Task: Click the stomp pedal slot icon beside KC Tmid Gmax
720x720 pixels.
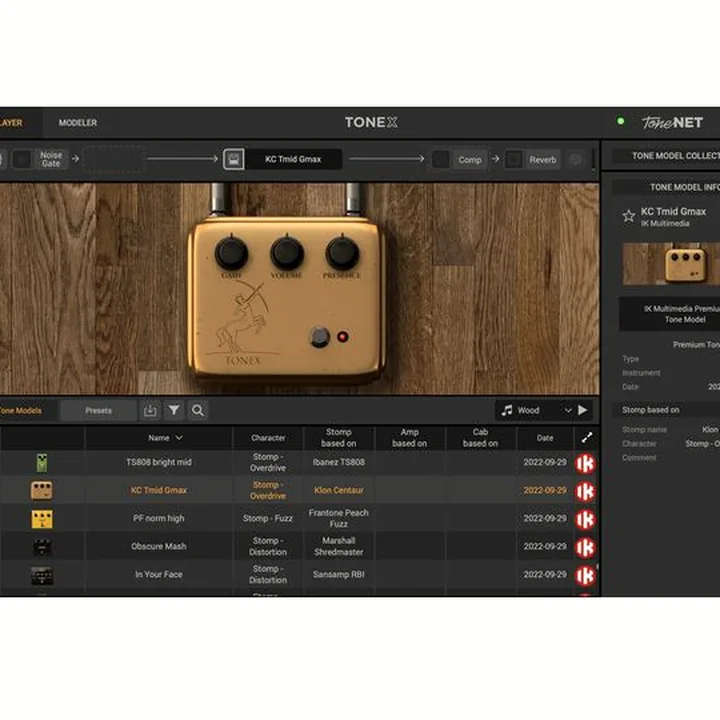Action: pos(233,159)
